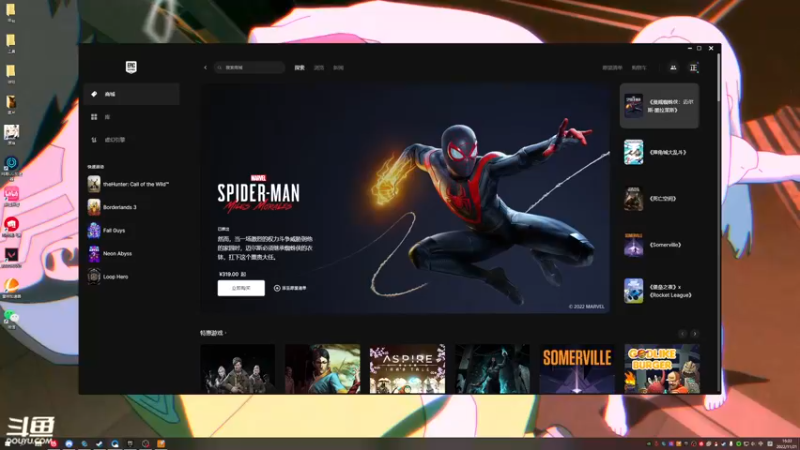The image size is (800, 450).
Task: Open the WeChat desktop icon
Action: click(11, 318)
